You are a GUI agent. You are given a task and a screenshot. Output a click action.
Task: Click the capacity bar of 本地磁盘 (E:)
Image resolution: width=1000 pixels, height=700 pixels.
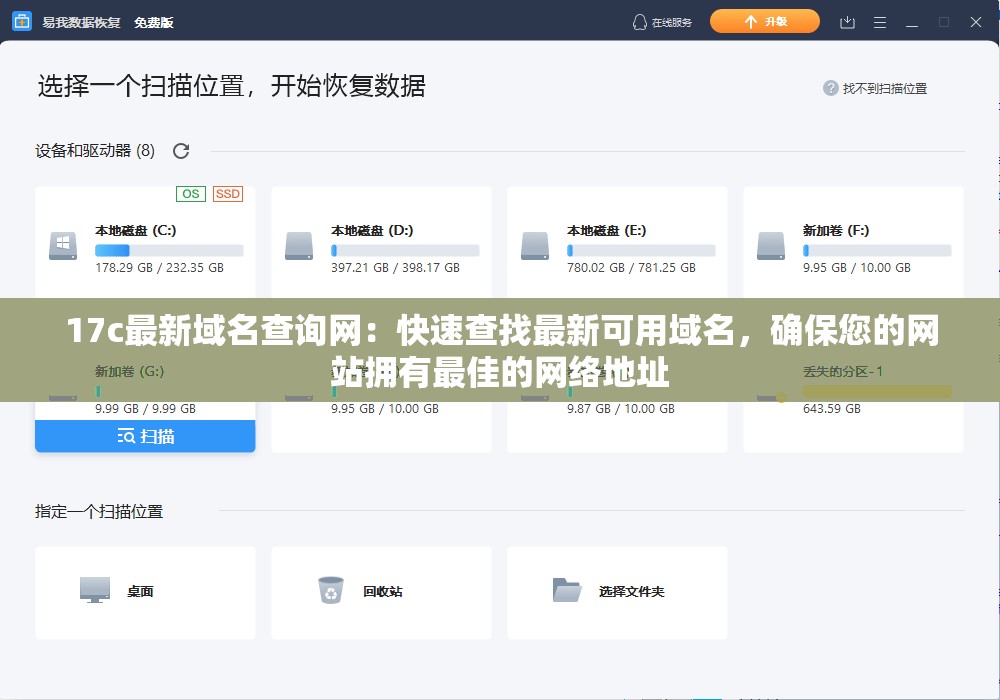641,250
